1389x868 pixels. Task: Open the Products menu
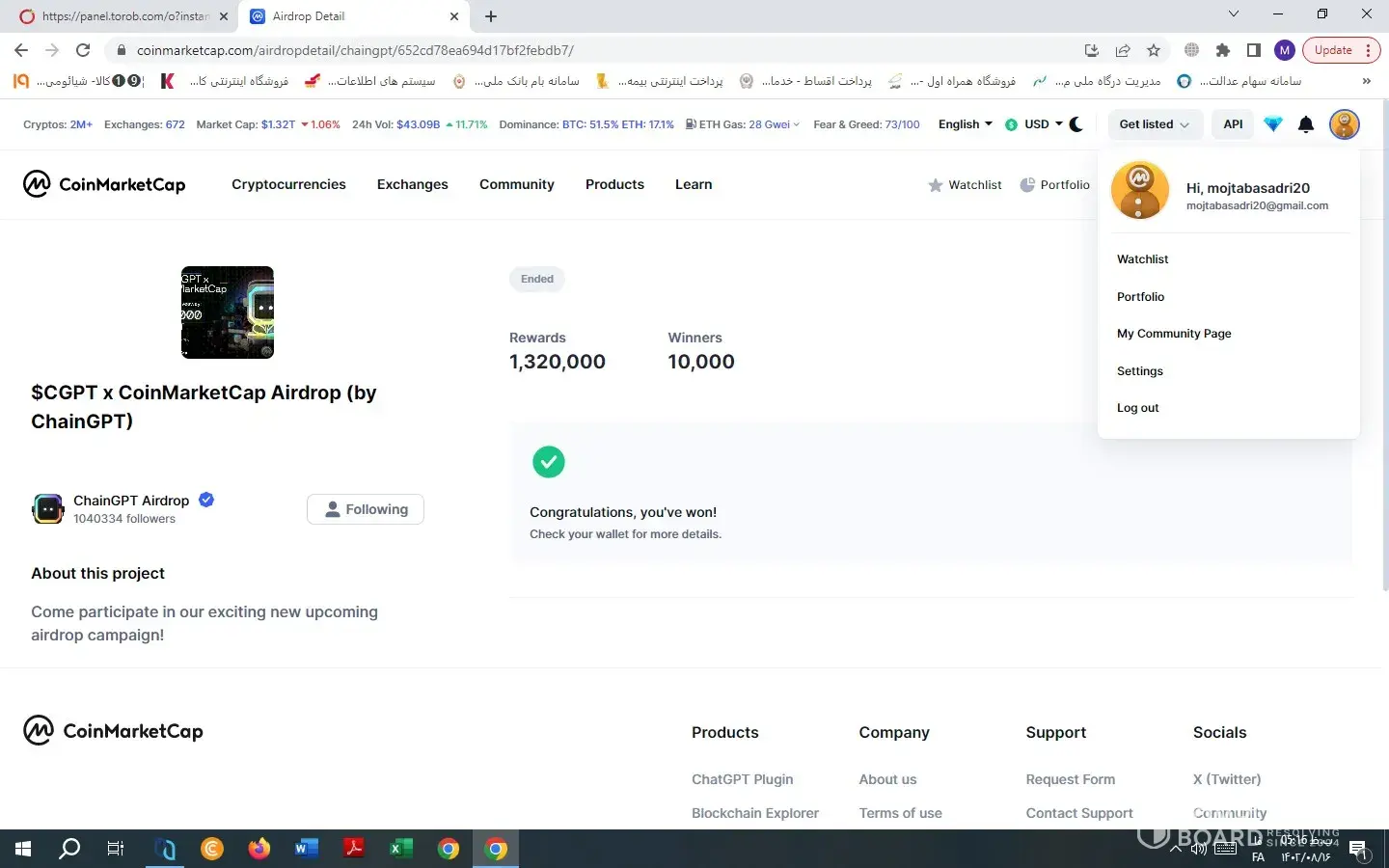coord(614,184)
